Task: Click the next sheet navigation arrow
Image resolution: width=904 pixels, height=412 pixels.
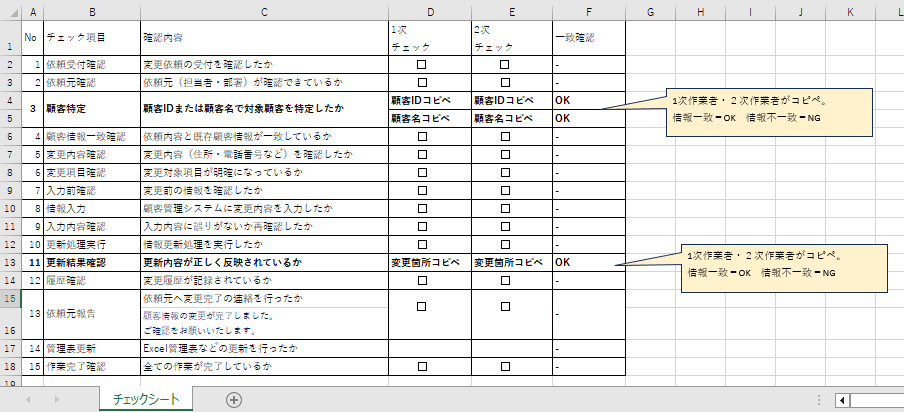Action: pyautogui.click(x=56, y=400)
